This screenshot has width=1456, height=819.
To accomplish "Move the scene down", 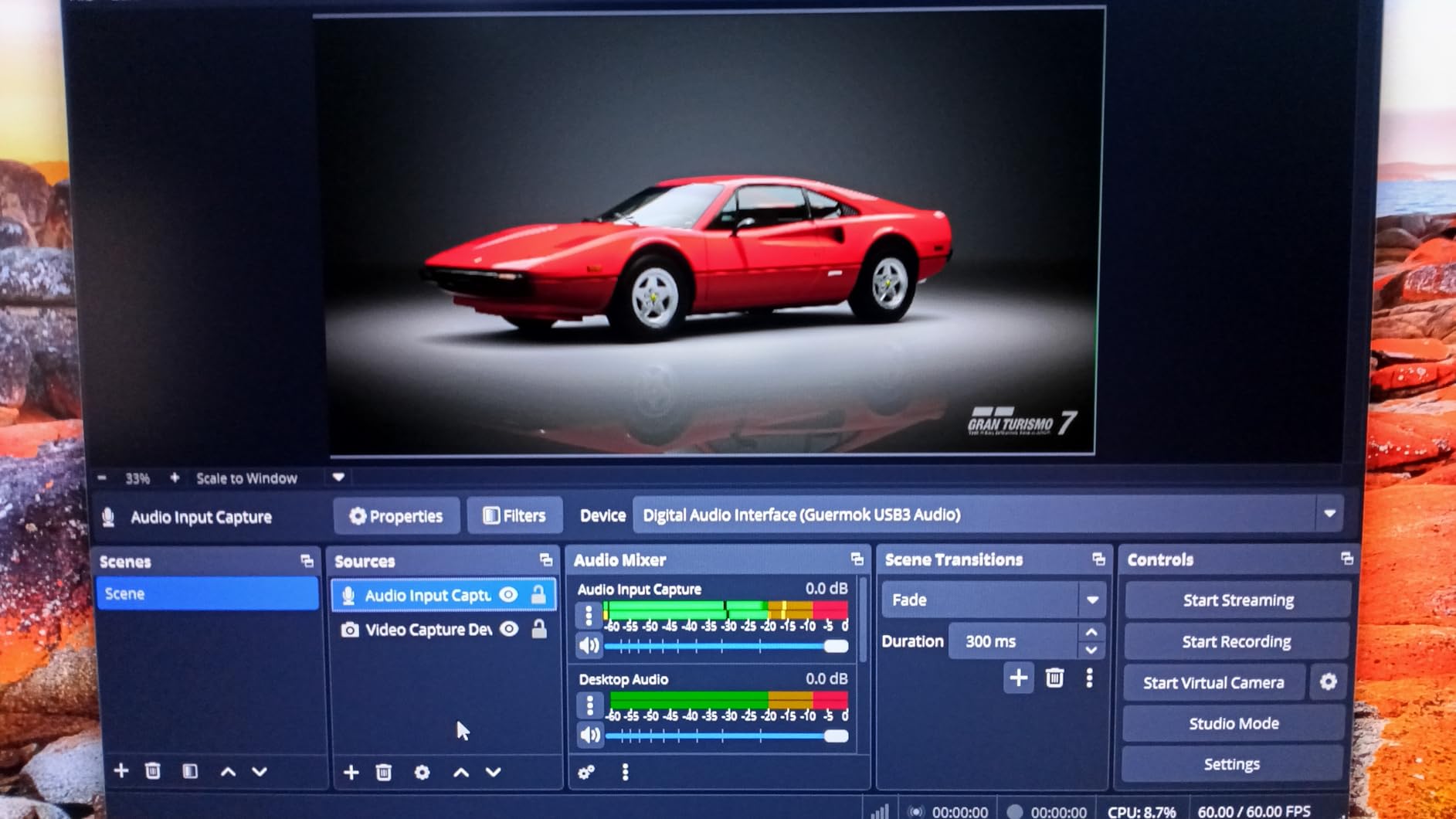I will [260, 771].
